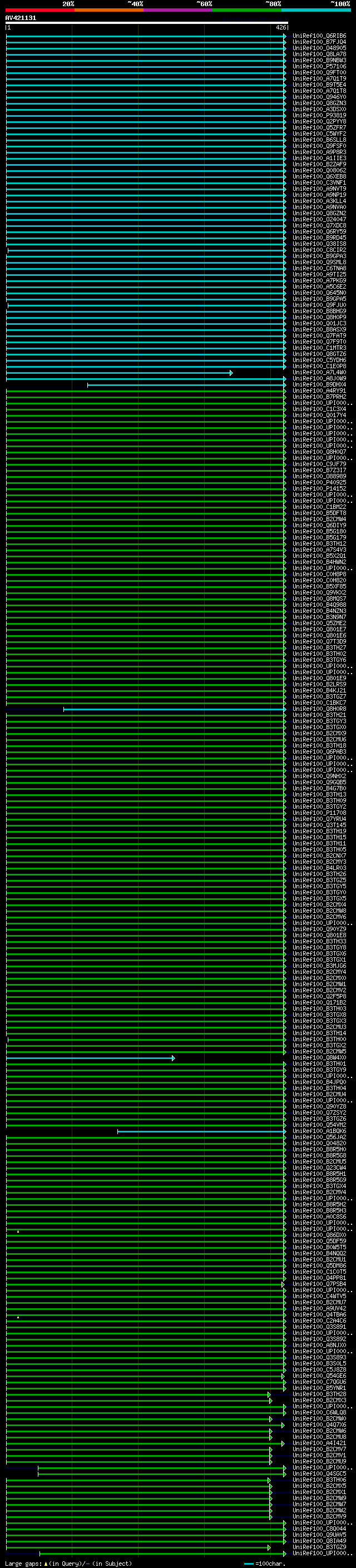356x1568 pixels.
Task: Open hit UniRef100_B7FJQ4
Action: (319, 42)
